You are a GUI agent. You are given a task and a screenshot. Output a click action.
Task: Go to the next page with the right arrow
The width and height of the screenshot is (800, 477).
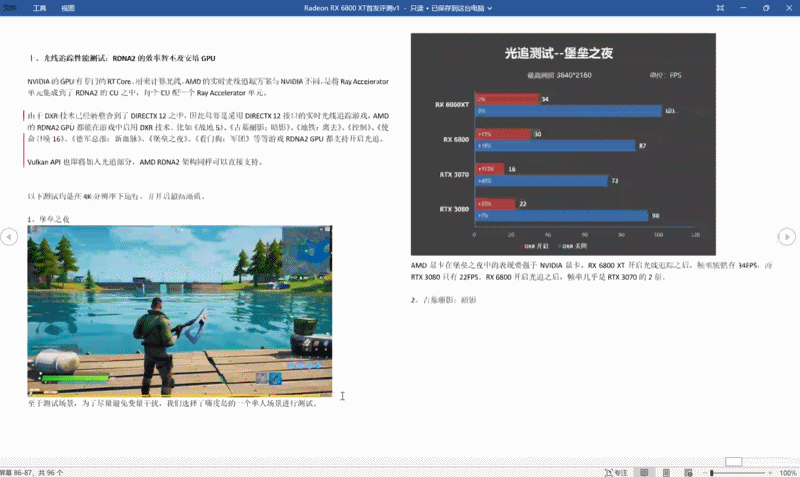786,237
